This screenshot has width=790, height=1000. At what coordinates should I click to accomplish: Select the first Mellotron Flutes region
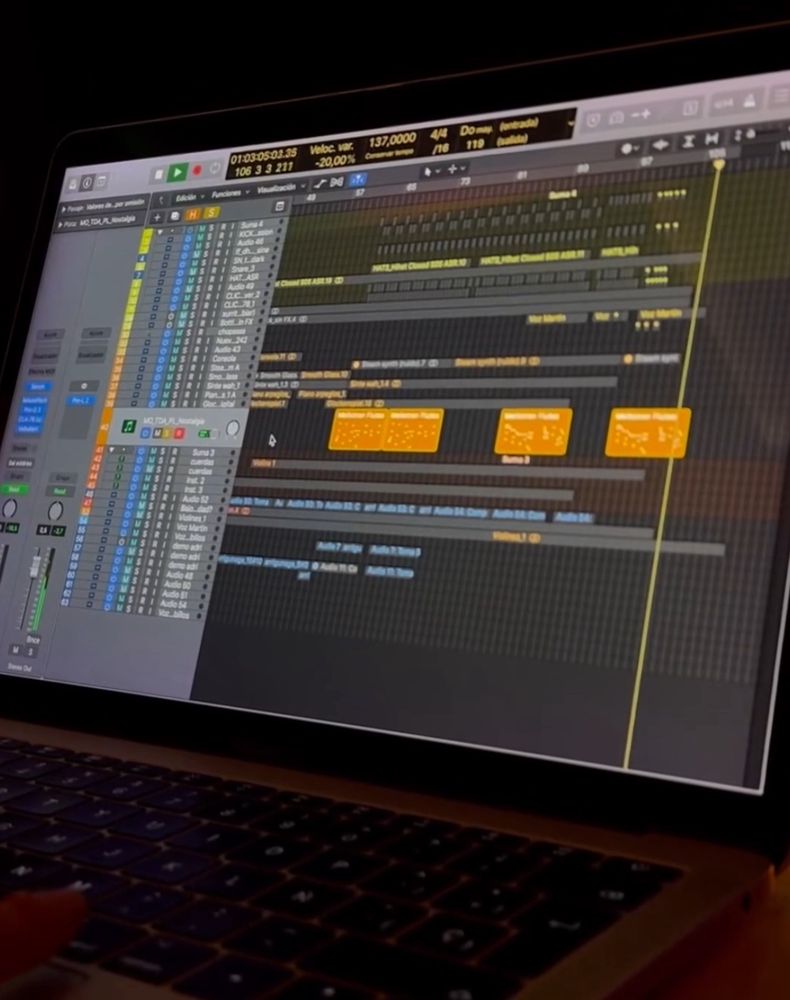point(357,429)
